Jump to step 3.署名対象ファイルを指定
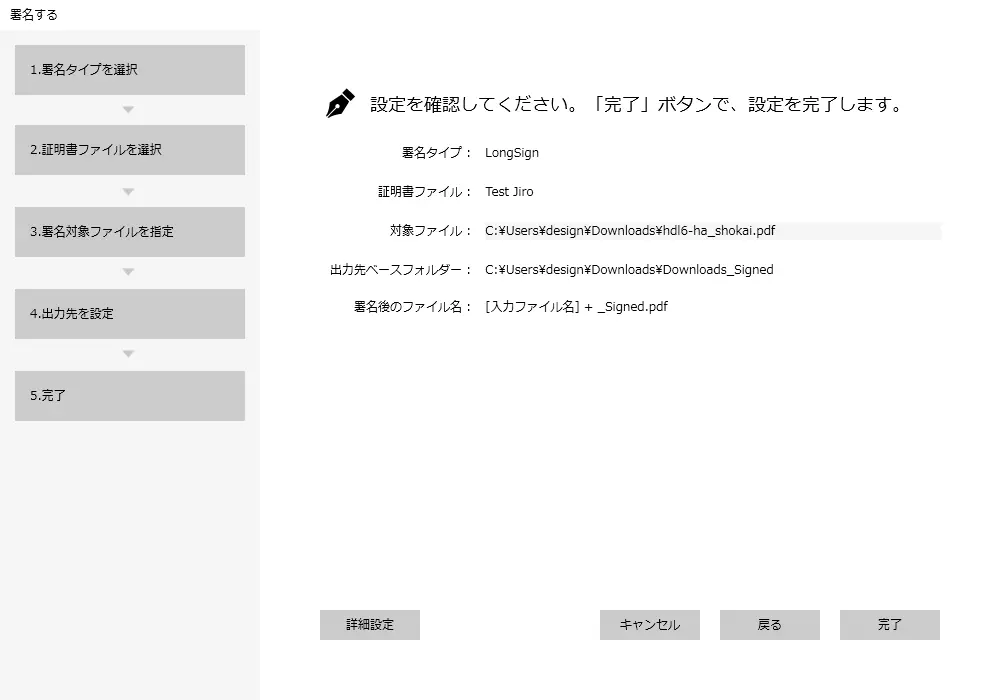Screen dimensions: 1000x700 pyautogui.click(x=130, y=232)
